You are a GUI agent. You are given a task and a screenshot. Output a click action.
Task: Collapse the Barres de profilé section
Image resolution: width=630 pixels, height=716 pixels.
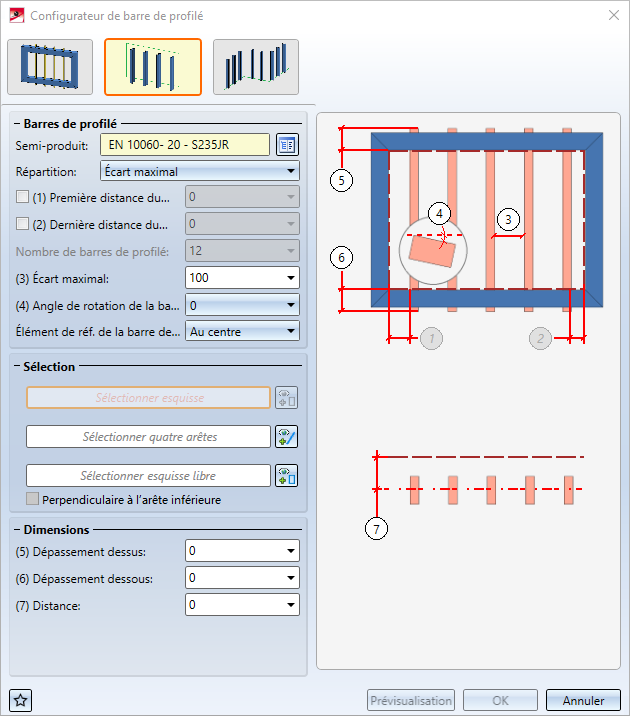[x=17, y=124]
